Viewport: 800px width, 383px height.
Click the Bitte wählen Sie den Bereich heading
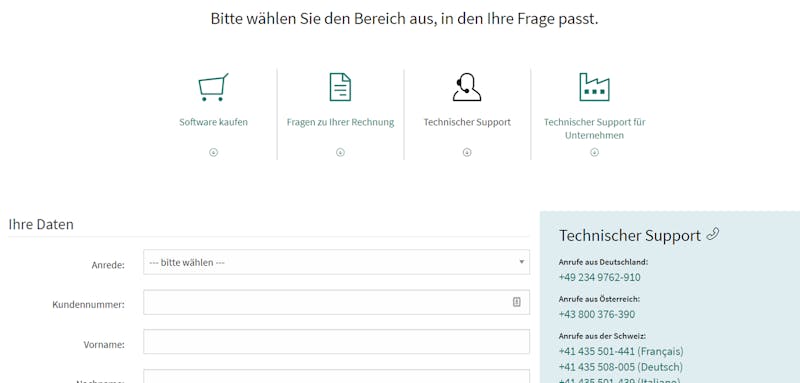point(404,19)
